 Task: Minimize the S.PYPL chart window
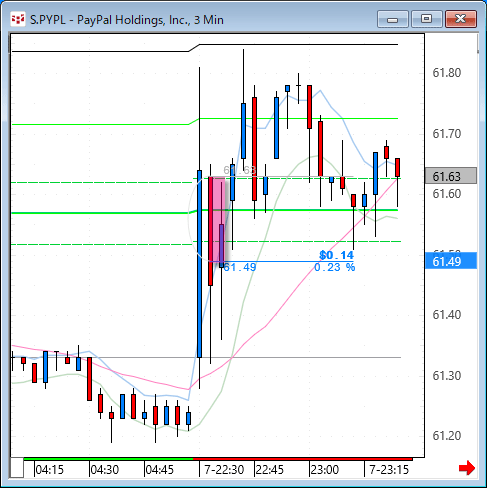pyautogui.click(x=393, y=19)
